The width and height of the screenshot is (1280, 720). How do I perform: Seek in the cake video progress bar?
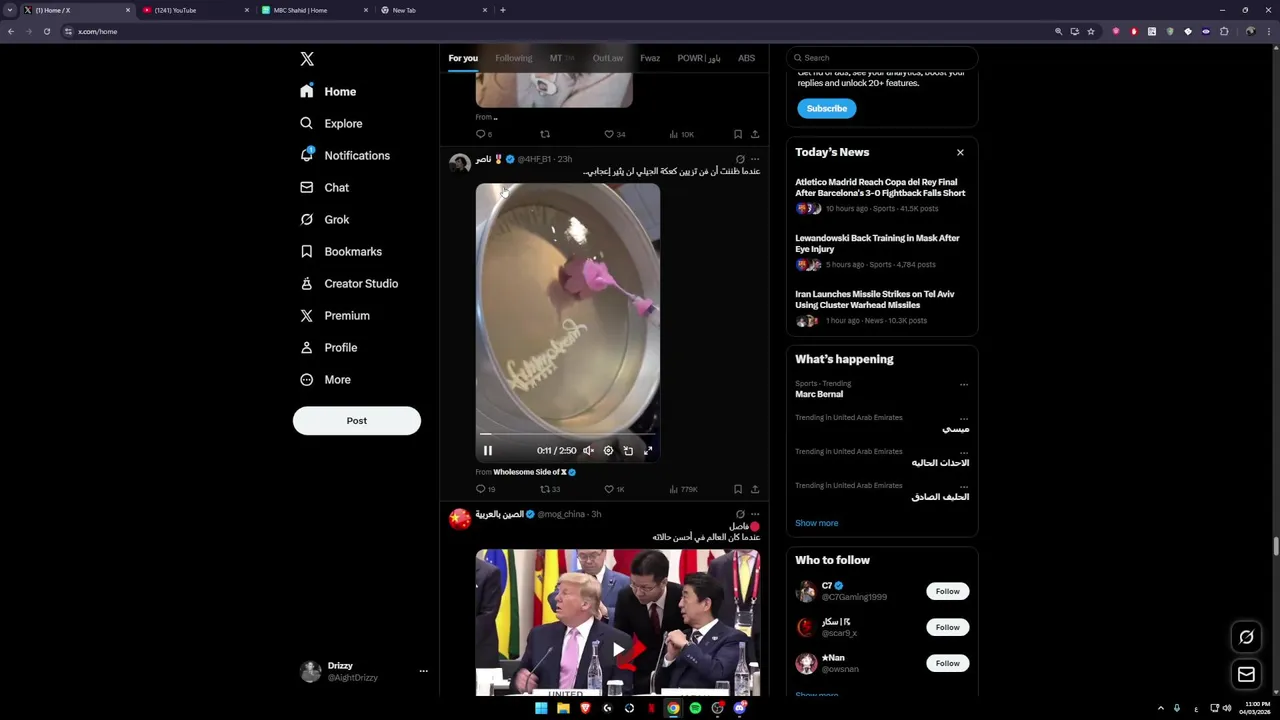[568, 434]
